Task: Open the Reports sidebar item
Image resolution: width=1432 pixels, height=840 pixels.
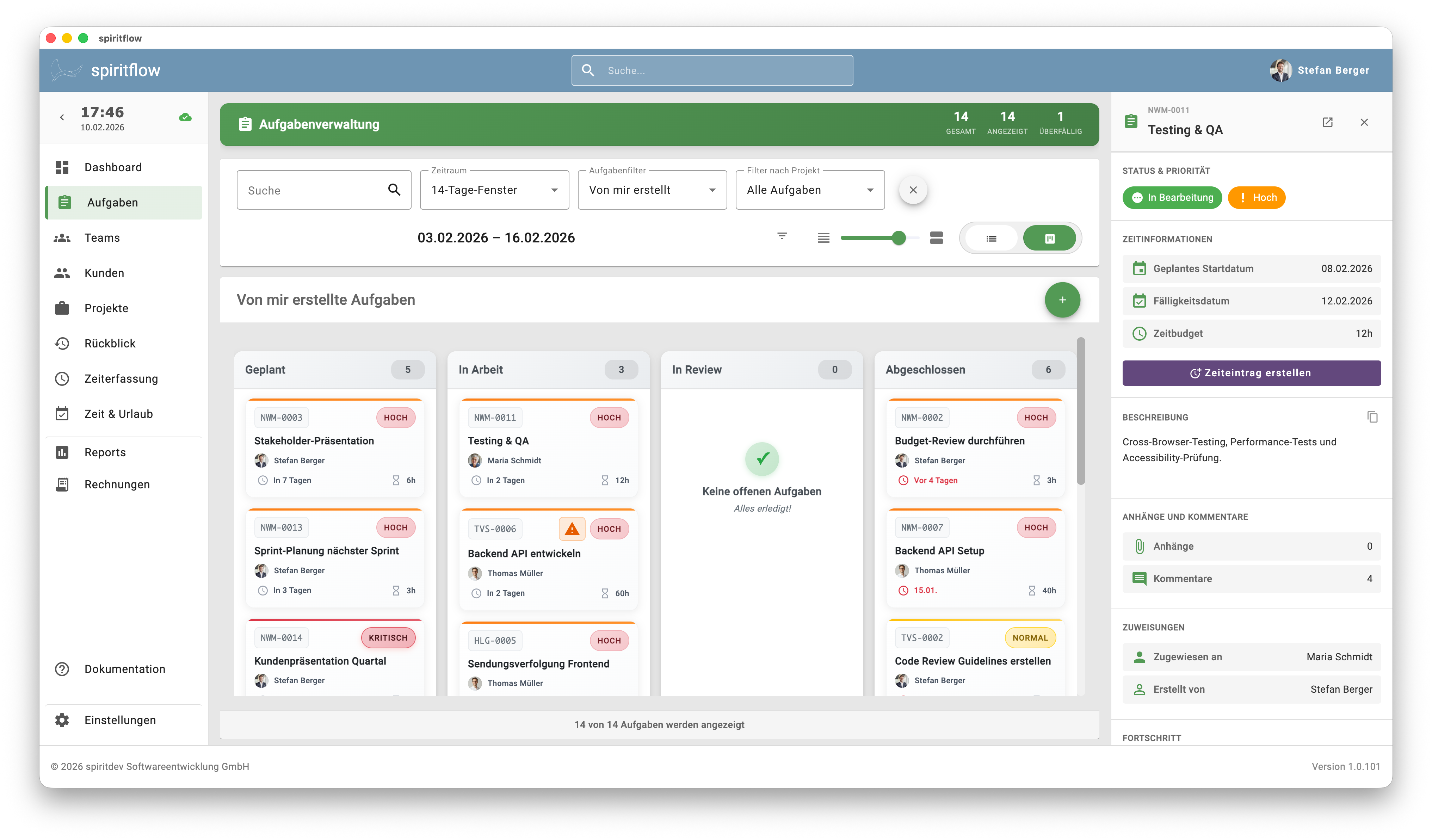Action: click(x=105, y=452)
